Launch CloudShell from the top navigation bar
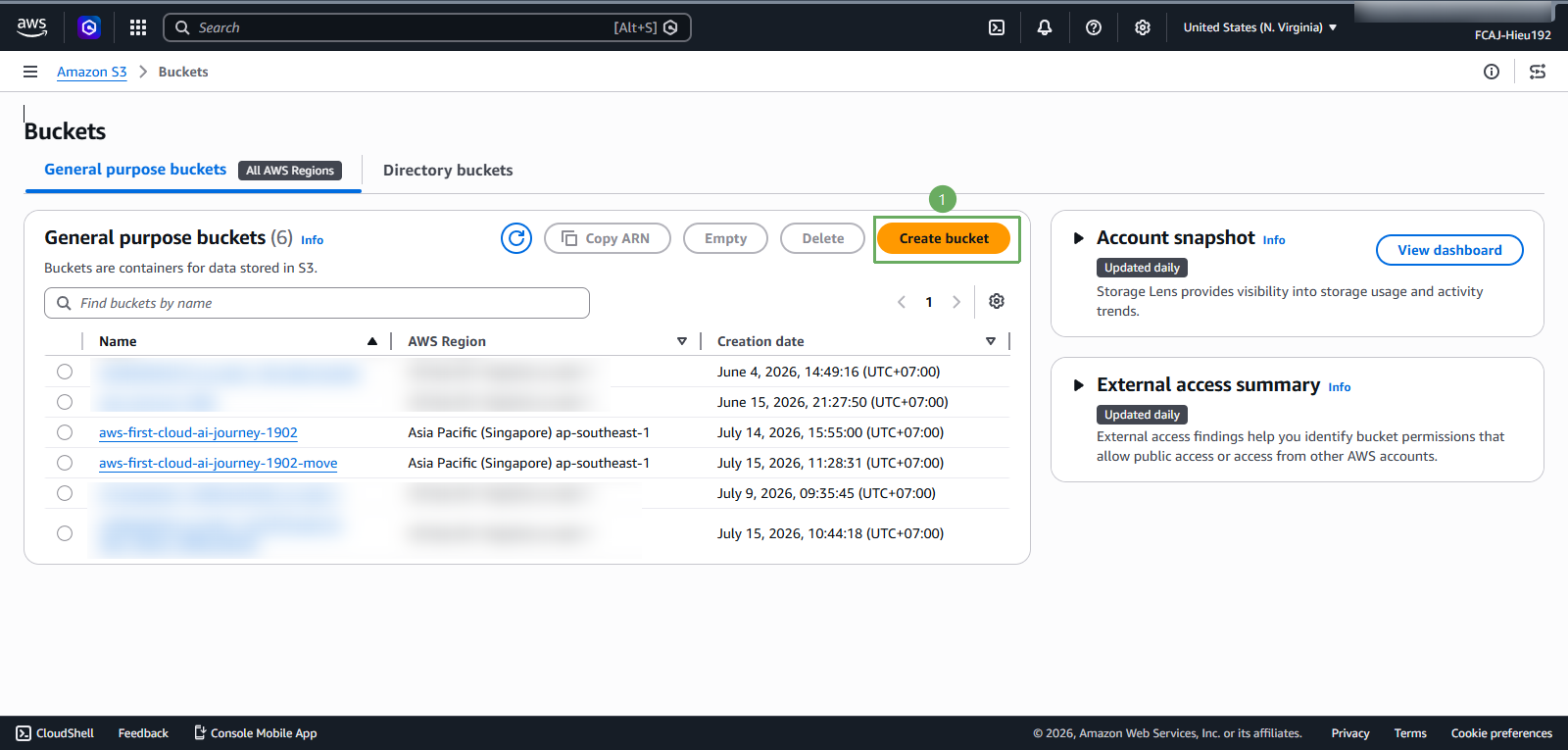The width and height of the screenshot is (1568, 750). [997, 27]
